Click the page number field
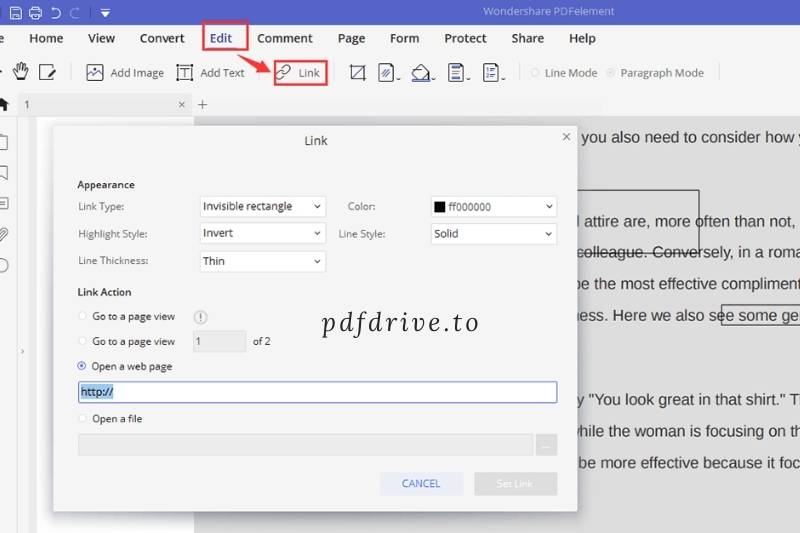 pos(219,341)
